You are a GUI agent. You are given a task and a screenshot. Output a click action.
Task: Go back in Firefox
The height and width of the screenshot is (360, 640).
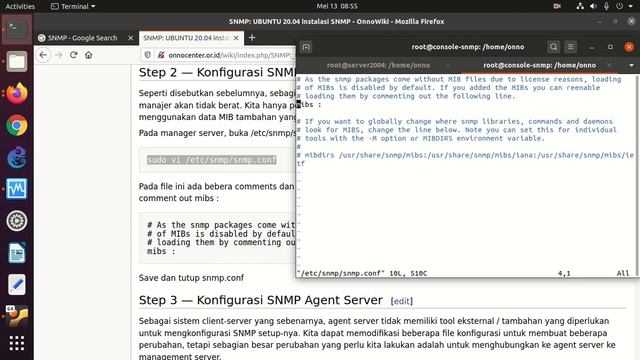(43, 55)
